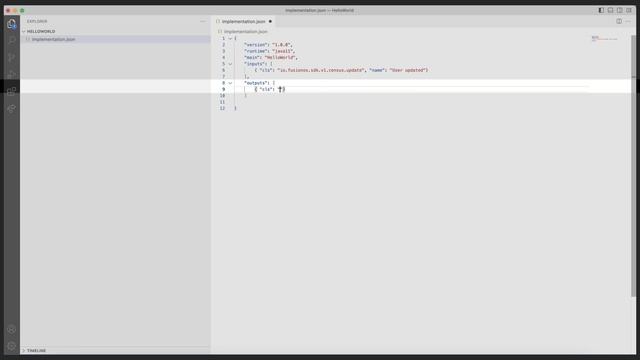Click the minimap code preview
640x360 pixels.
point(604,39)
